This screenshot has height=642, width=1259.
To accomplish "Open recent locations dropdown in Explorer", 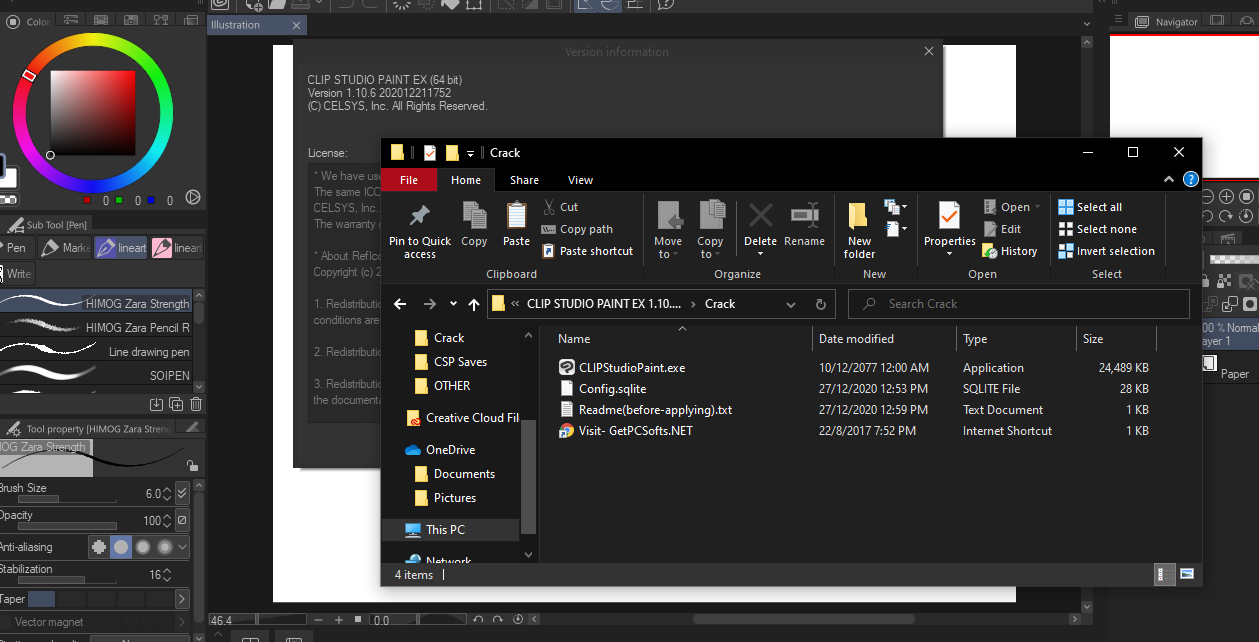I will 453,304.
